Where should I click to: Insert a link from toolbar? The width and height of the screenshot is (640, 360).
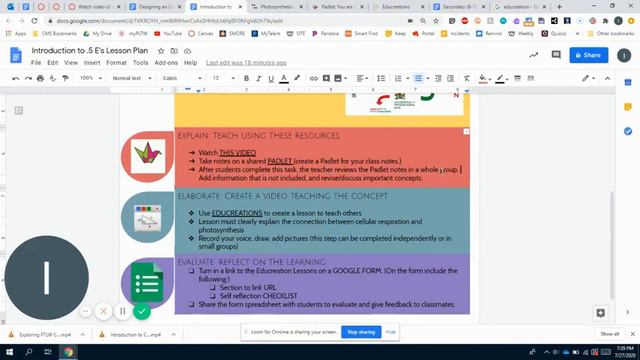tap(313, 78)
